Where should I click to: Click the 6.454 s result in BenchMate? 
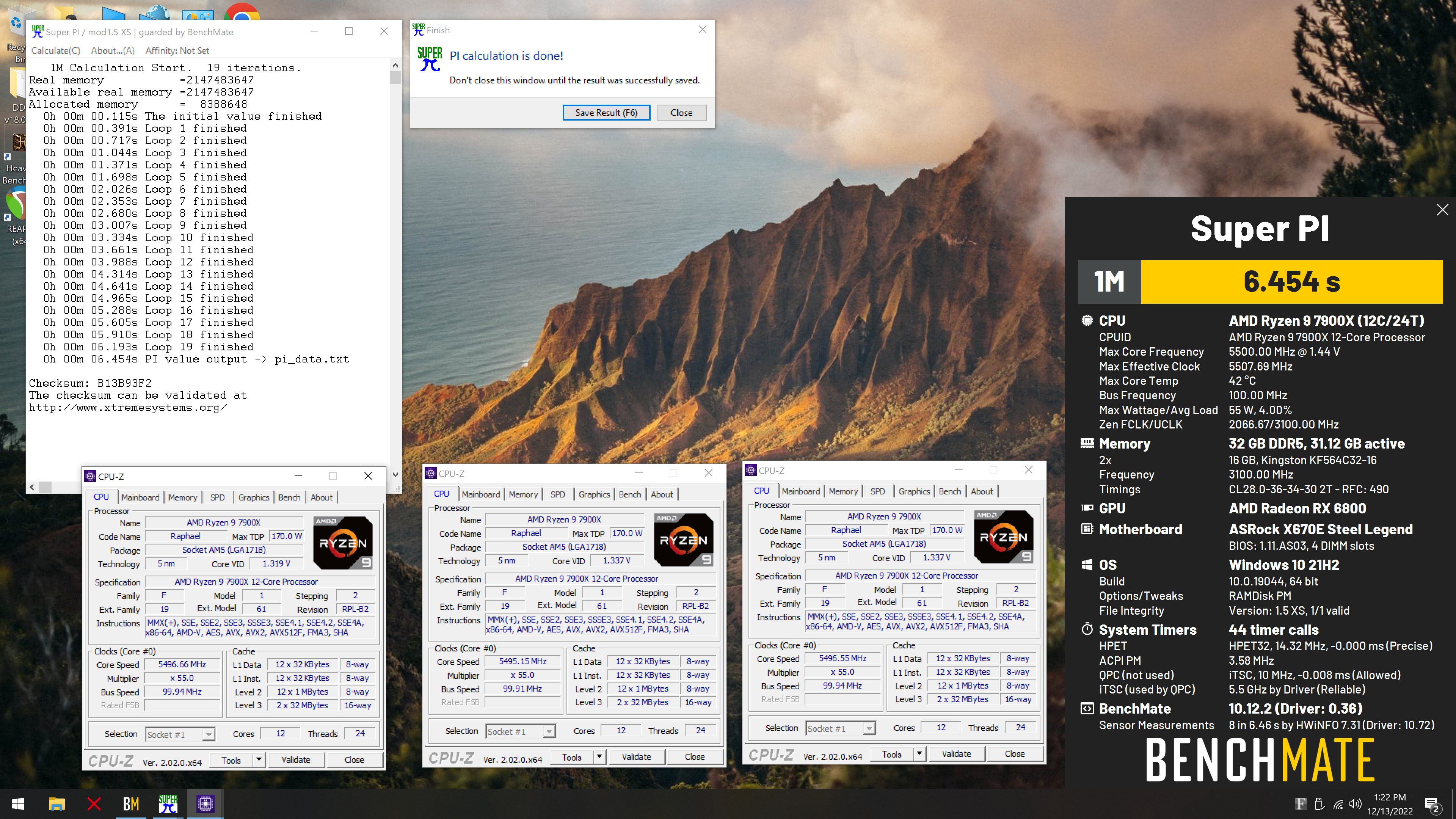pyautogui.click(x=1291, y=281)
